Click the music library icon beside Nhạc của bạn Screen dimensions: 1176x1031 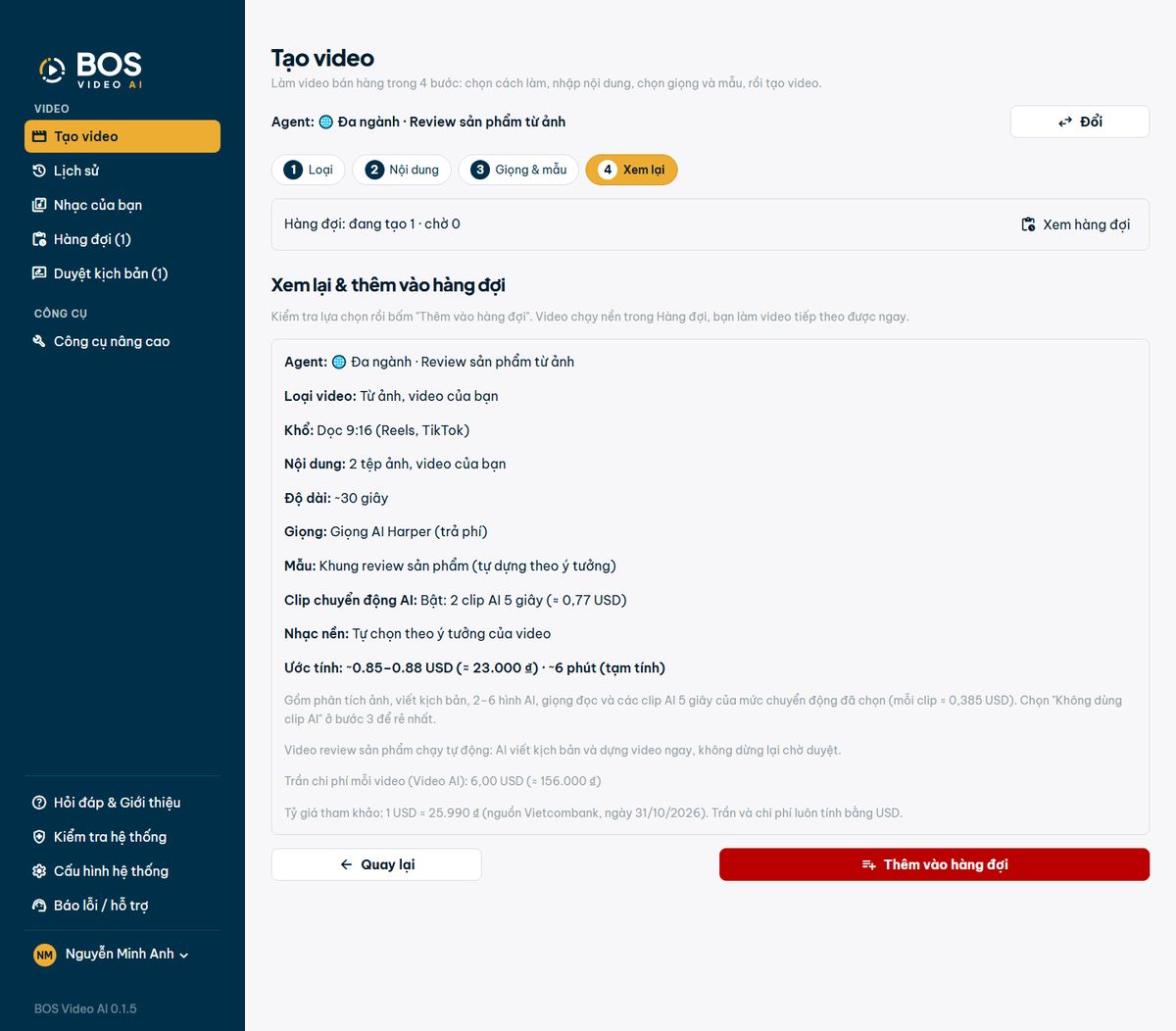coord(39,205)
